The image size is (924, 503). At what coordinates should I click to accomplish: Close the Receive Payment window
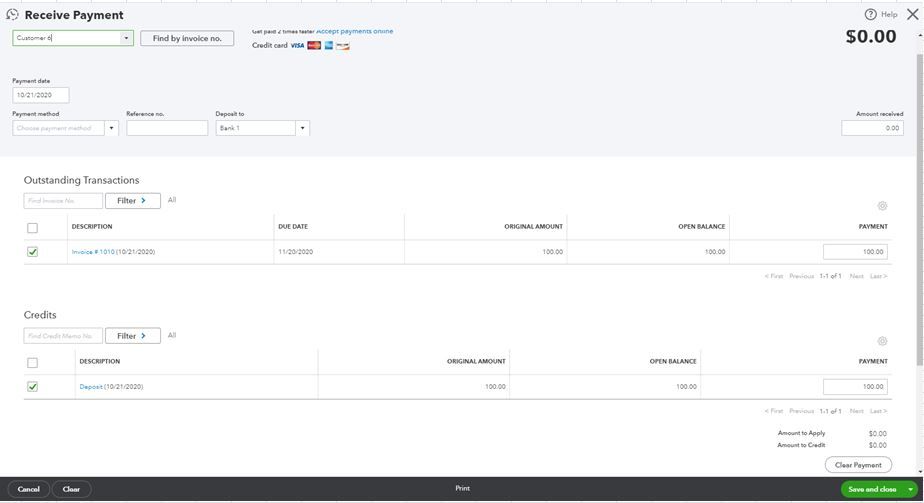point(913,14)
